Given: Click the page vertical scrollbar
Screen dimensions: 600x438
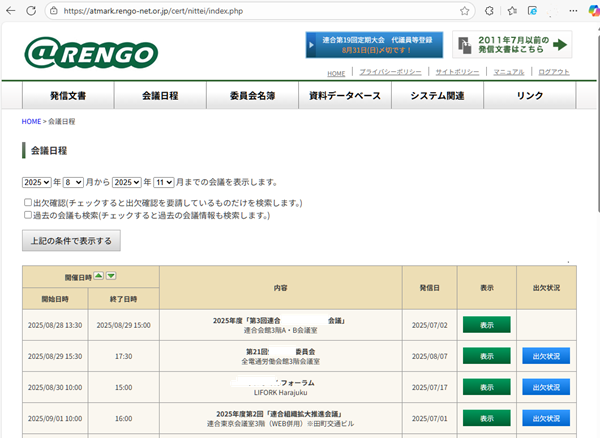Looking at the screenshot, I should point(598,122).
